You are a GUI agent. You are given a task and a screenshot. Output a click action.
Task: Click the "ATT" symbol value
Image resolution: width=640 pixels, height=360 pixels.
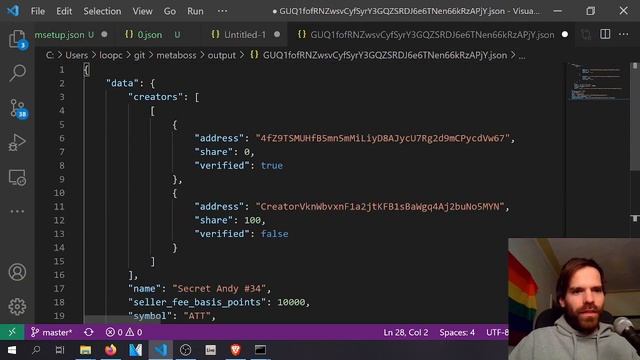(197, 316)
